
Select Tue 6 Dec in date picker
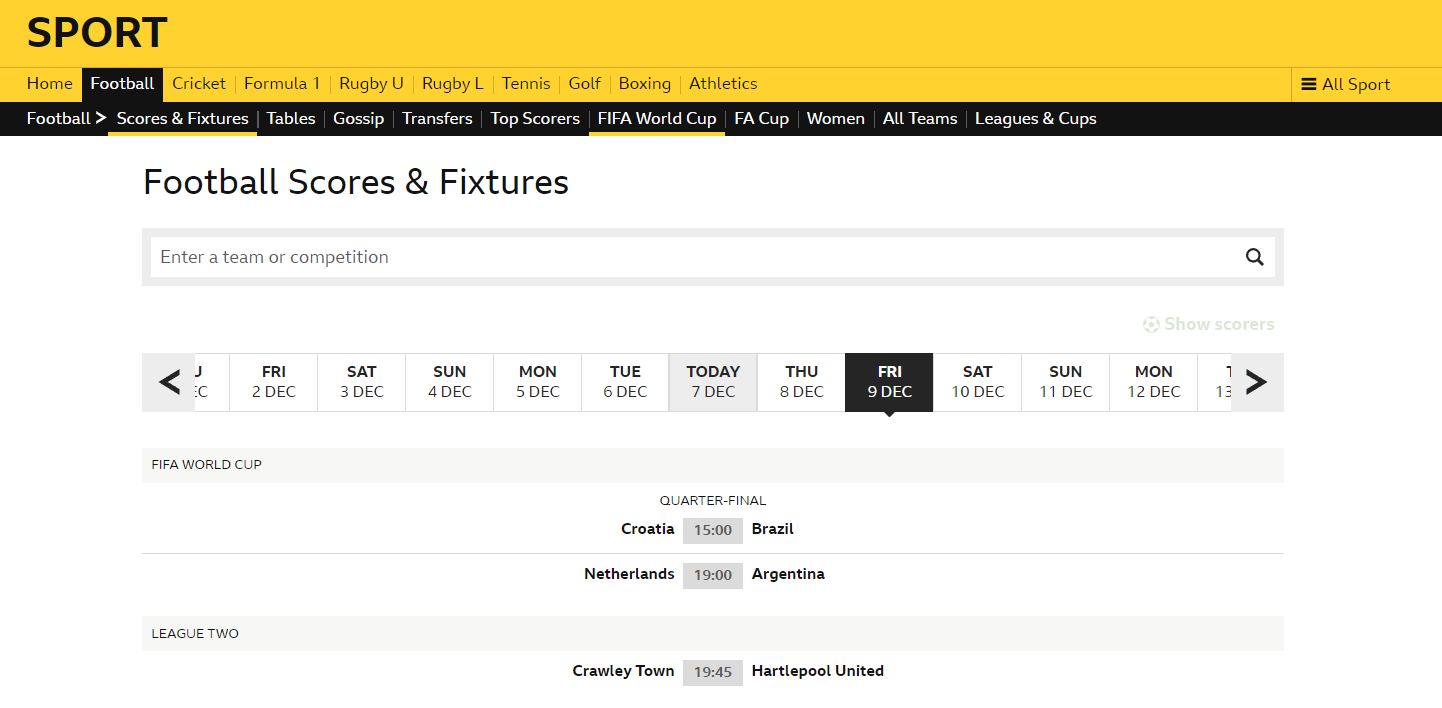pos(626,382)
